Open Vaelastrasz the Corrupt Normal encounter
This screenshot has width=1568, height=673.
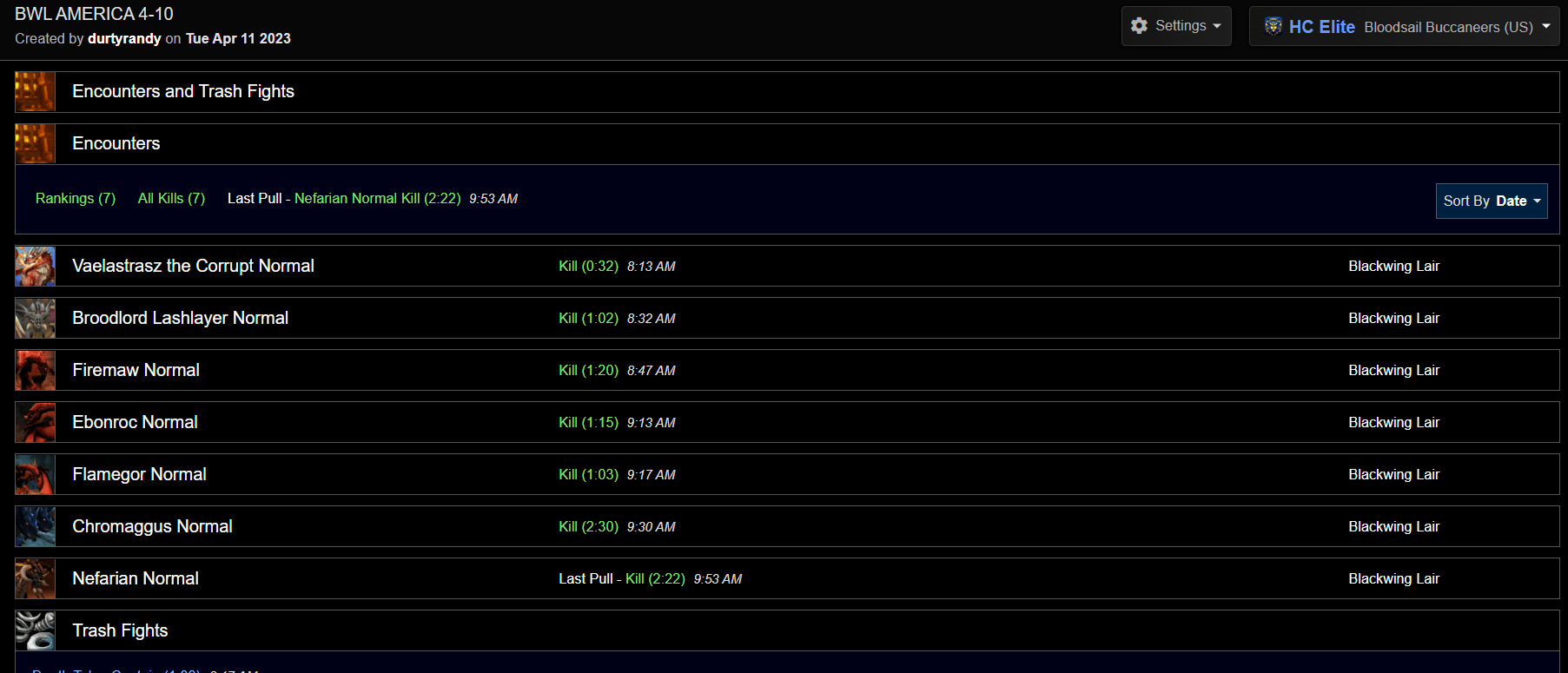[x=193, y=266]
